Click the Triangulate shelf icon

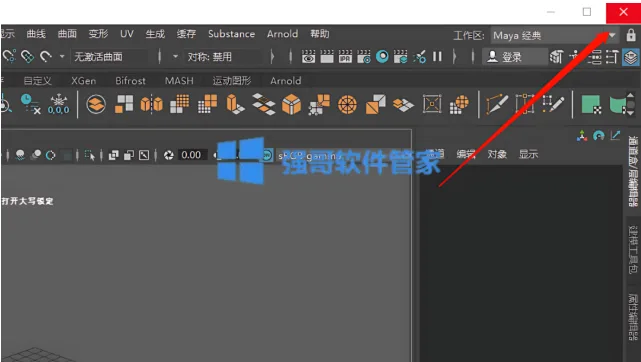375,104
